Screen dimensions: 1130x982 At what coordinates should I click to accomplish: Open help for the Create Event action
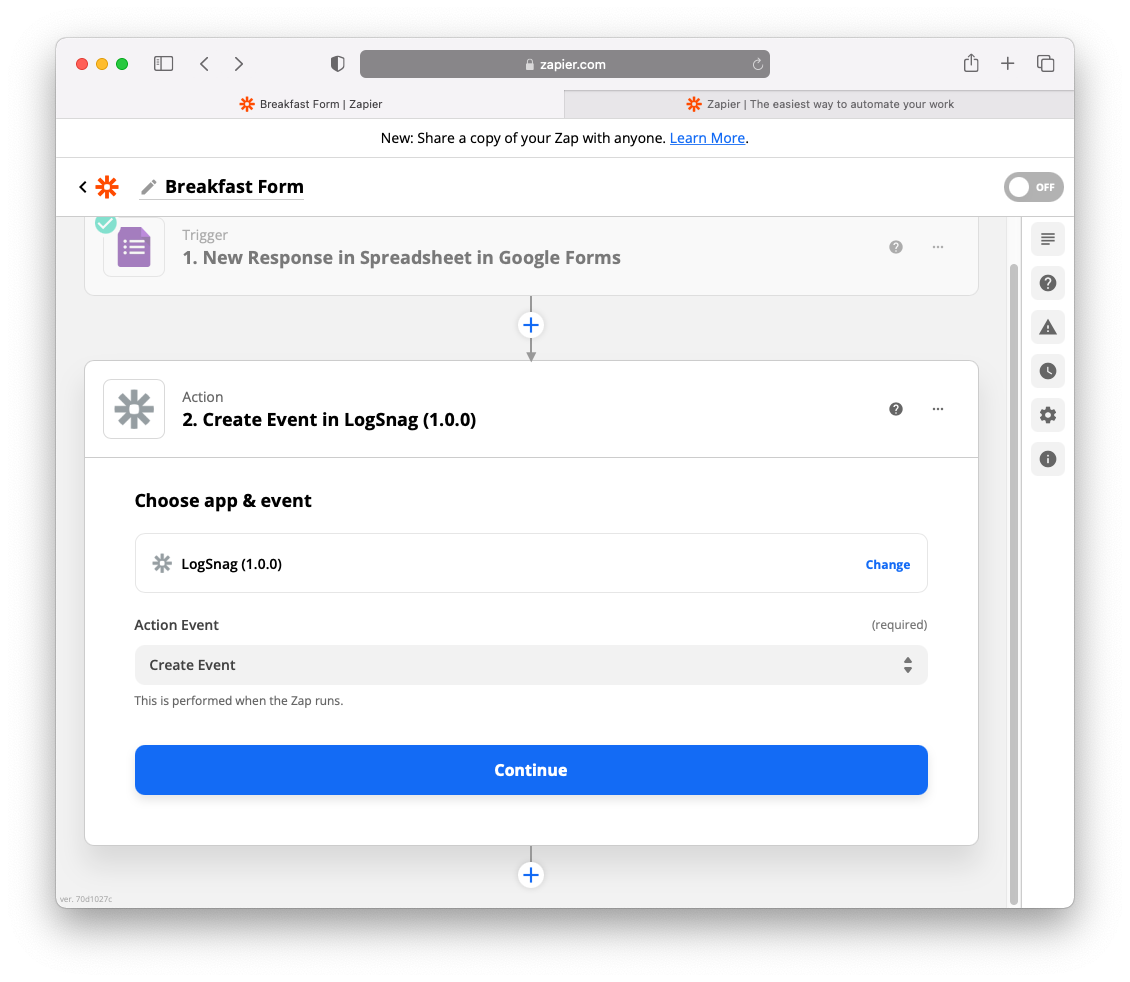[x=896, y=409]
